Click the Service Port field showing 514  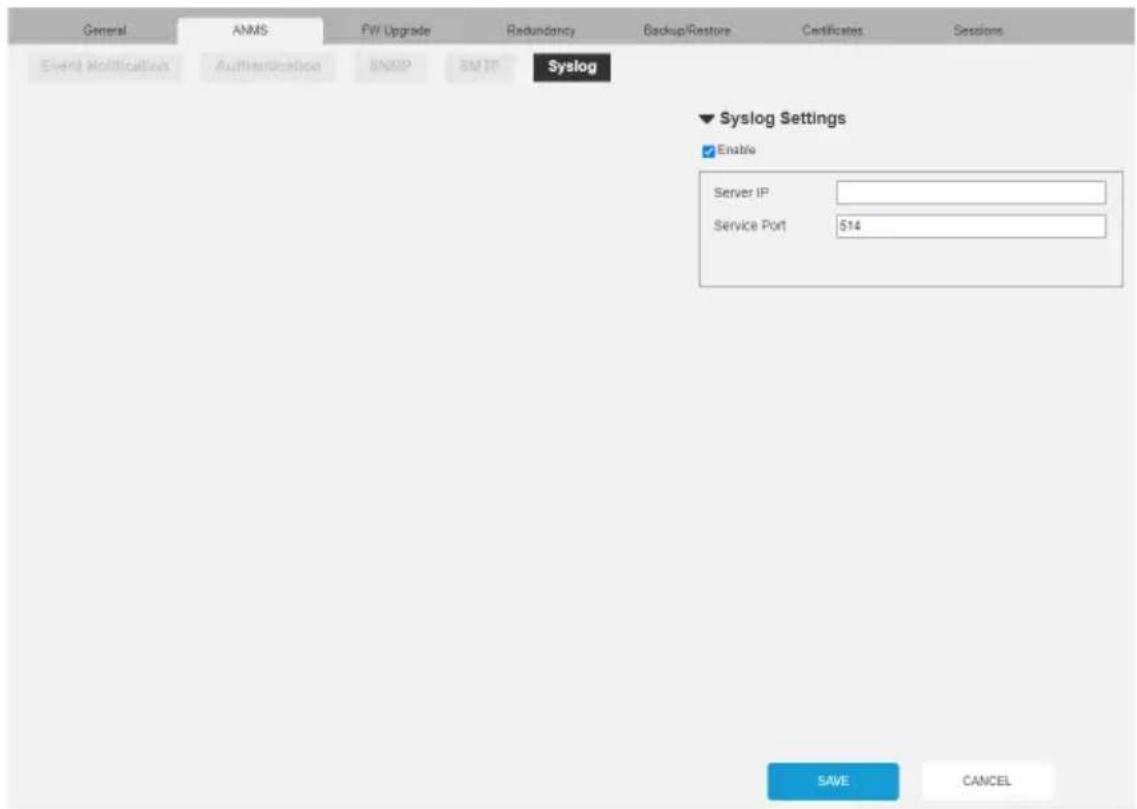(x=971, y=226)
